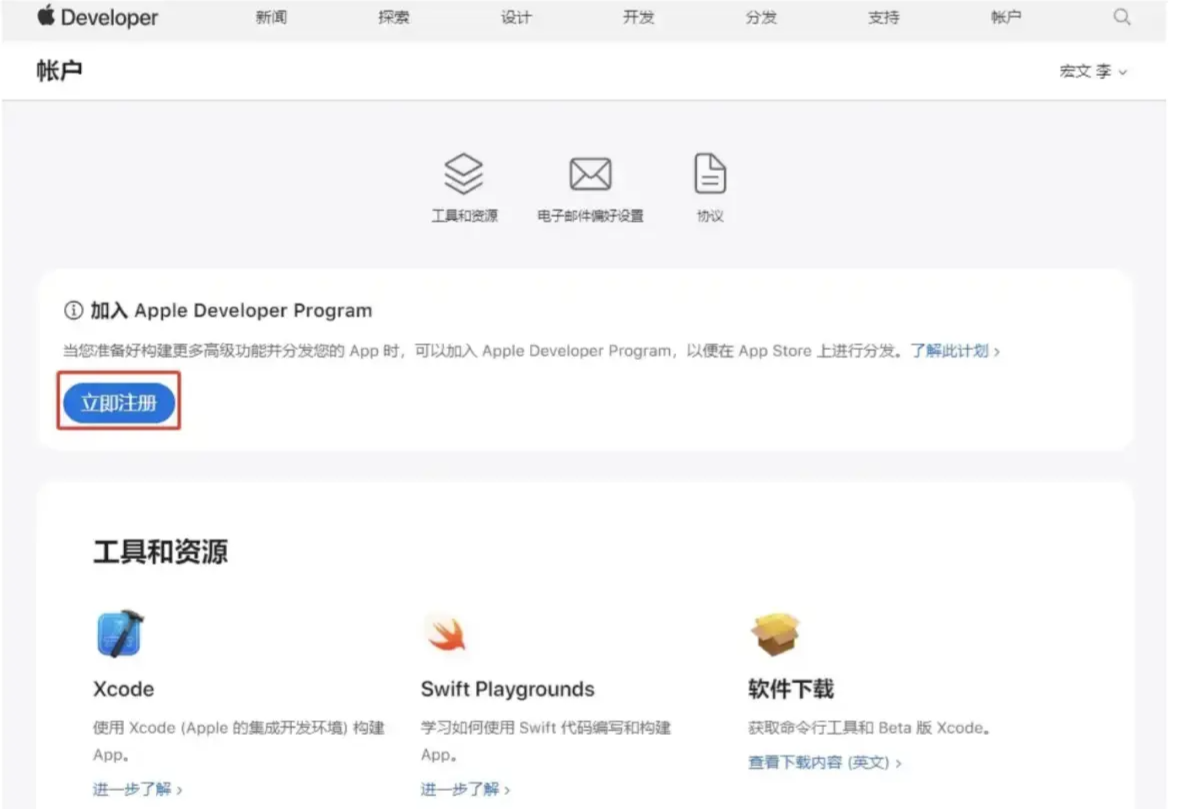
Task: Click the Apple Developer logo
Action: [98, 16]
